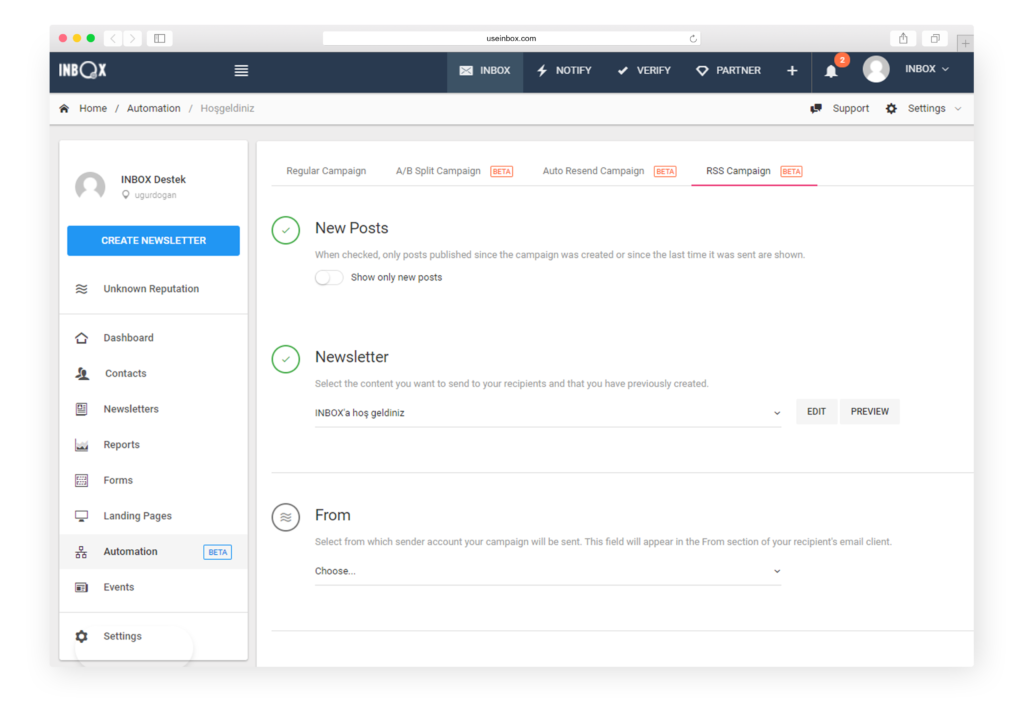
Task: Open Dashboard from the sidebar
Action: click(128, 338)
